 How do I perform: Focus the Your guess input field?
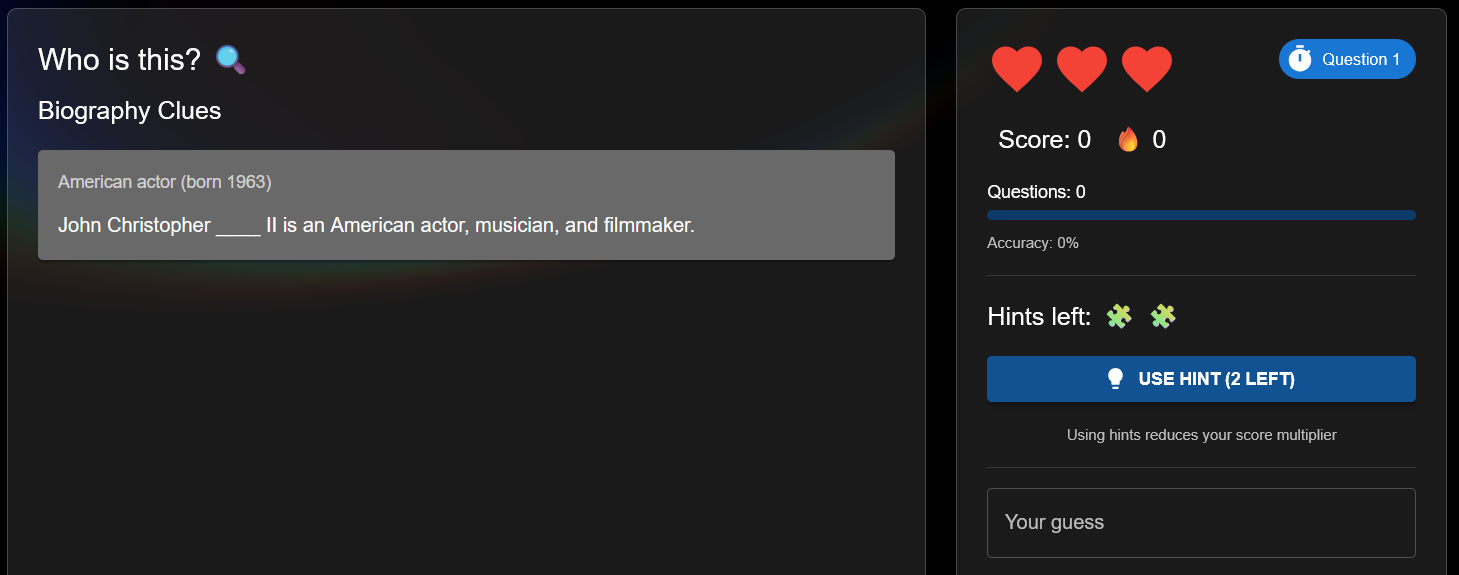(1201, 523)
